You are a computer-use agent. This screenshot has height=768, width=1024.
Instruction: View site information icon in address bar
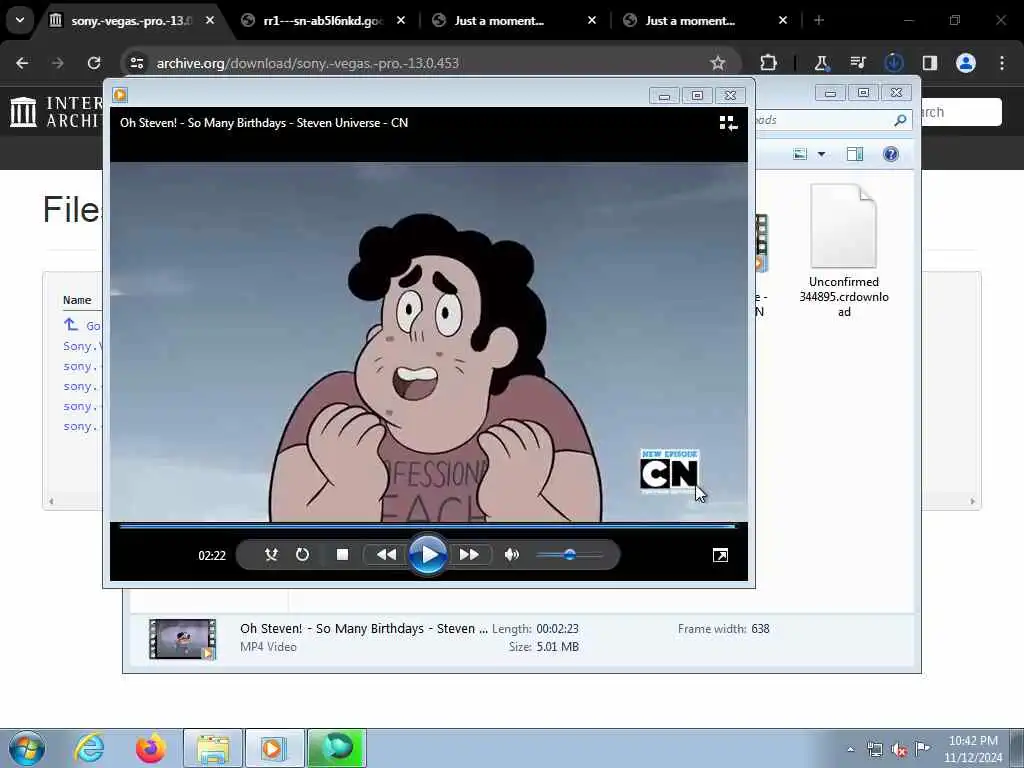(x=136, y=63)
